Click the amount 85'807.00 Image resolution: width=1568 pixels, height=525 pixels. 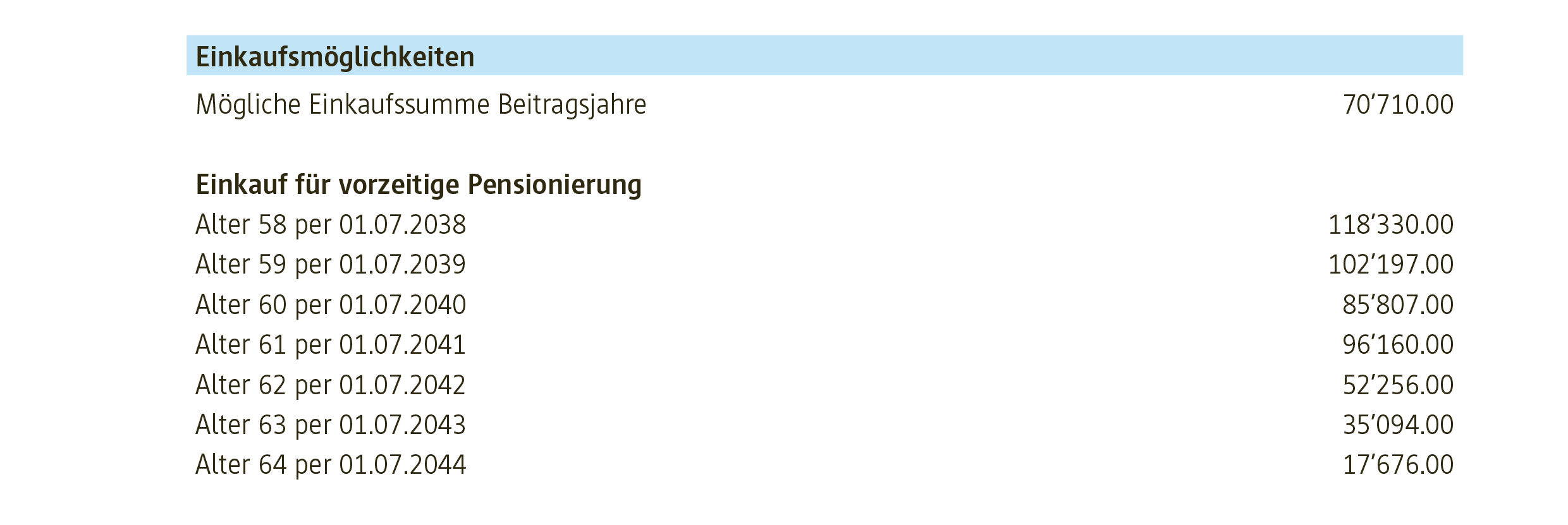(1398, 305)
